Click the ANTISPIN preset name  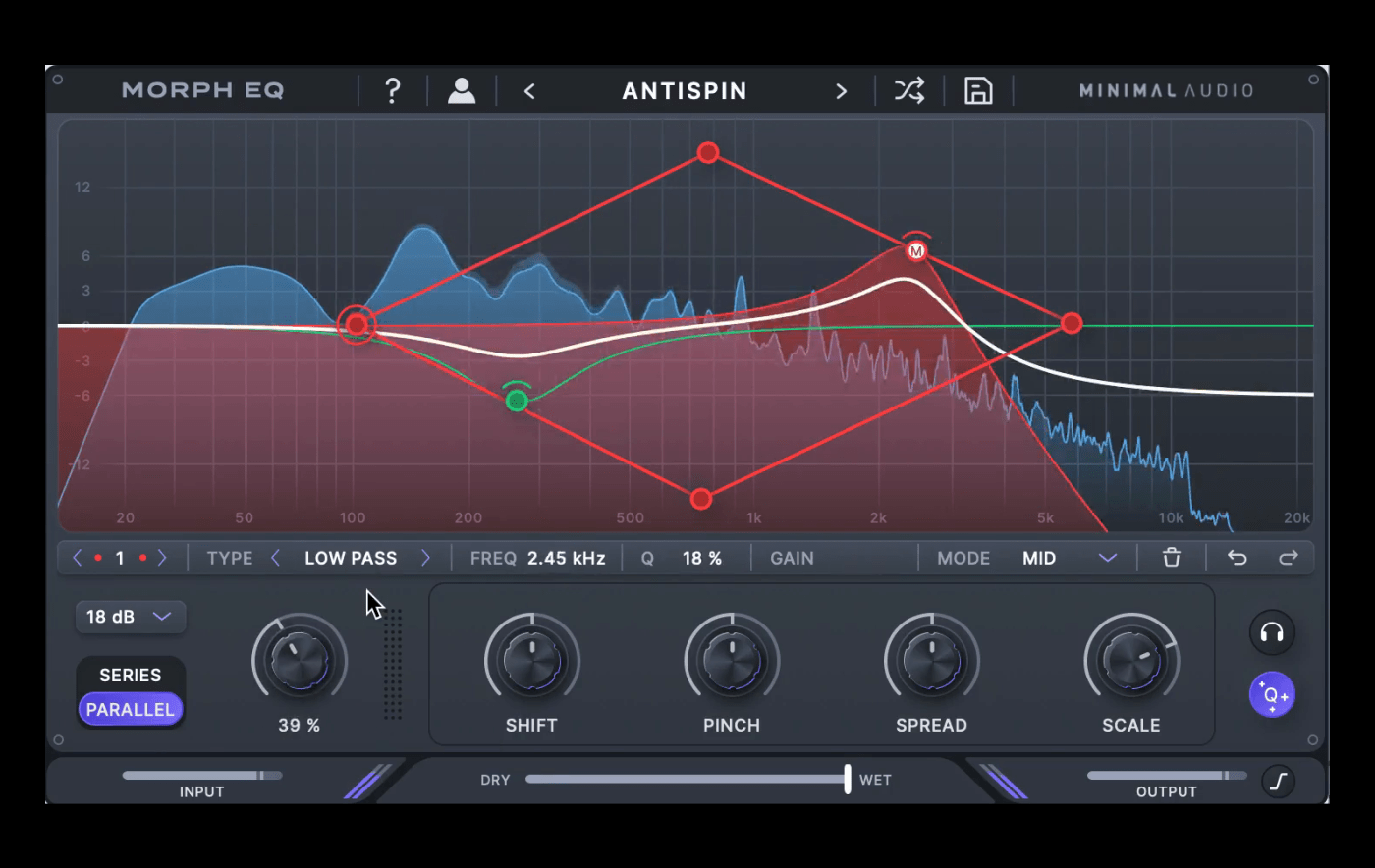click(x=685, y=91)
